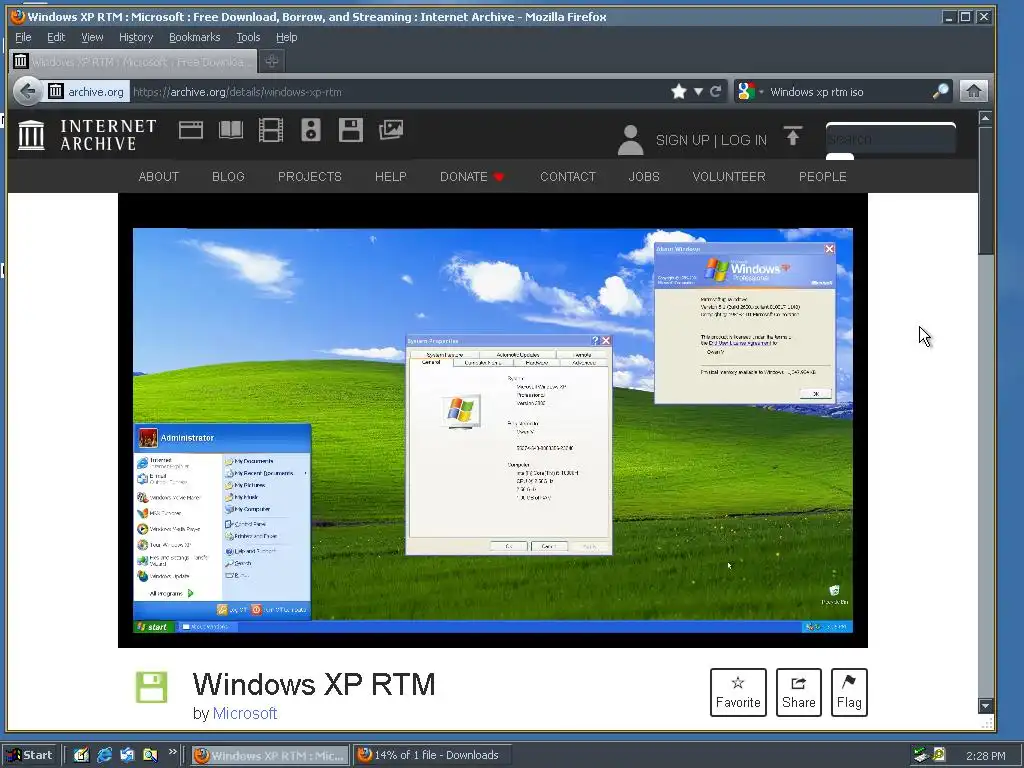
Task: Open the Help menu
Action: tap(286, 37)
